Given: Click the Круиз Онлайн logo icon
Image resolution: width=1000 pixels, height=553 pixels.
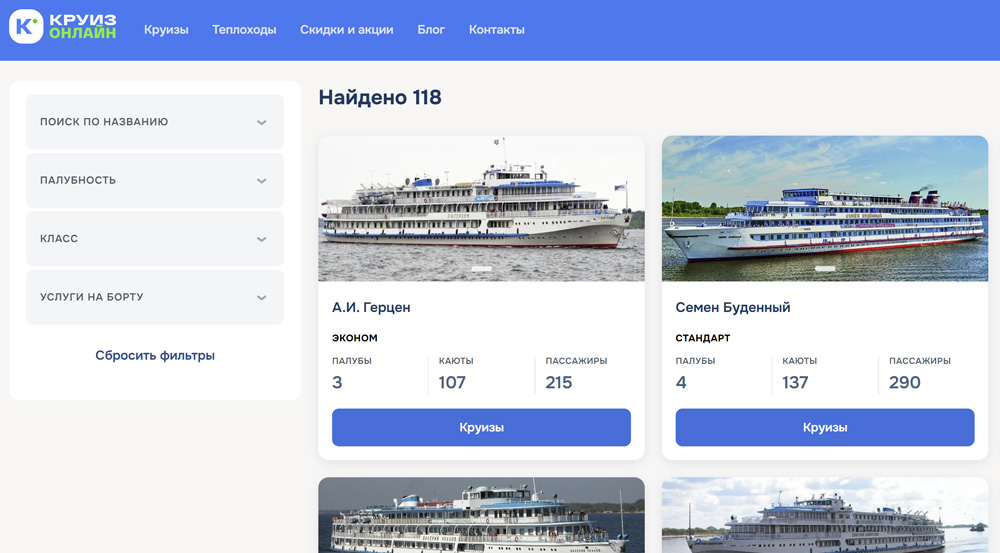Looking at the screenshot, I should [26, 27].
